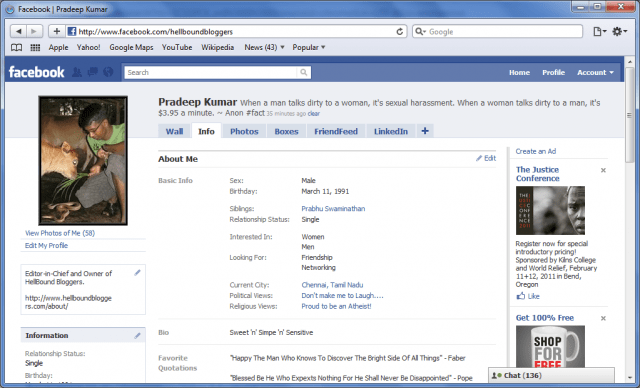This screenshot has height=388, width=640.
Task: Click the search magnifier icon
Action: pos(304,72)
